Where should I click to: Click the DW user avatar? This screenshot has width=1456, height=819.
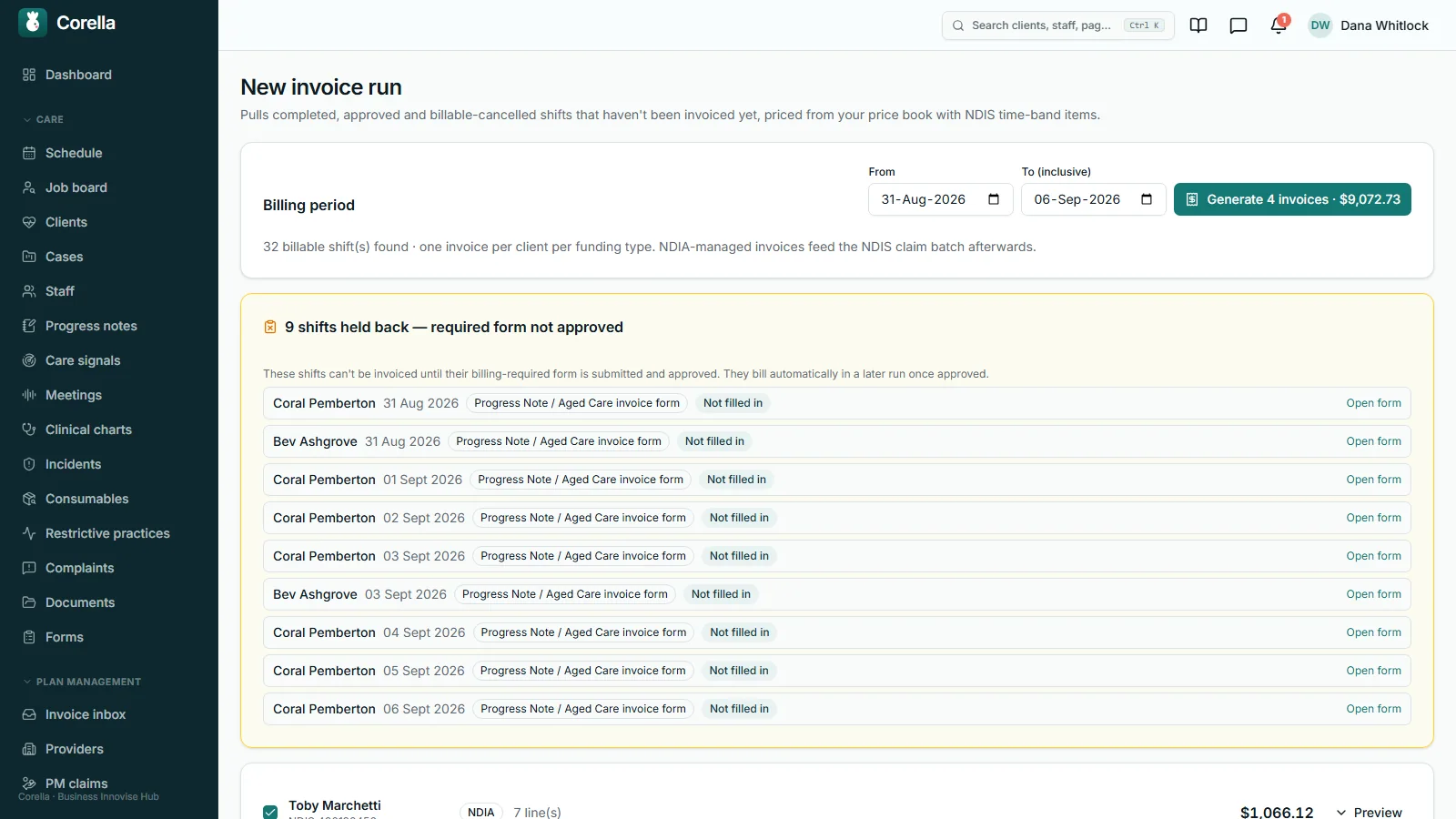[x=1320, y=25]
